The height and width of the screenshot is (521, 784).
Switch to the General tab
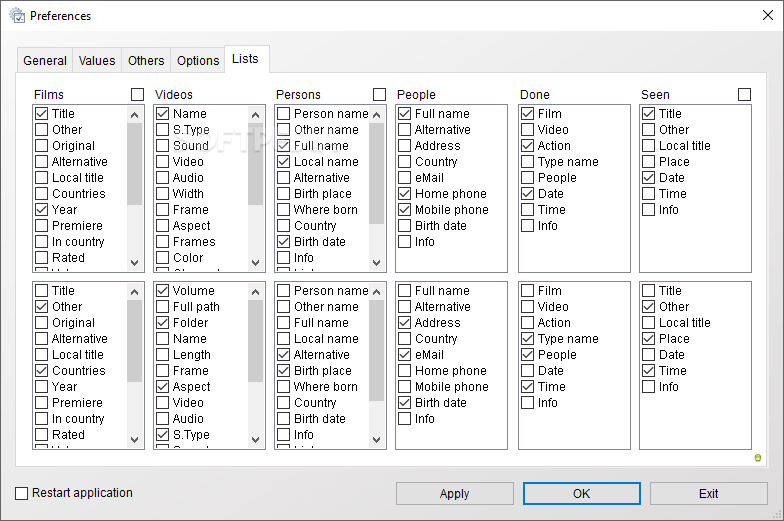pyautogui.click(x=45, y=60)
